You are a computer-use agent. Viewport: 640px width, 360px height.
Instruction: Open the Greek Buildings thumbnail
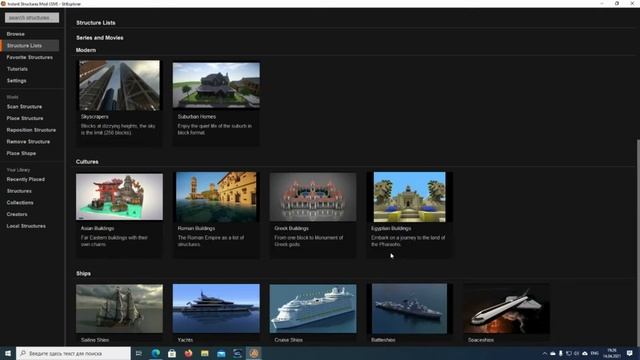coord(313,197)
